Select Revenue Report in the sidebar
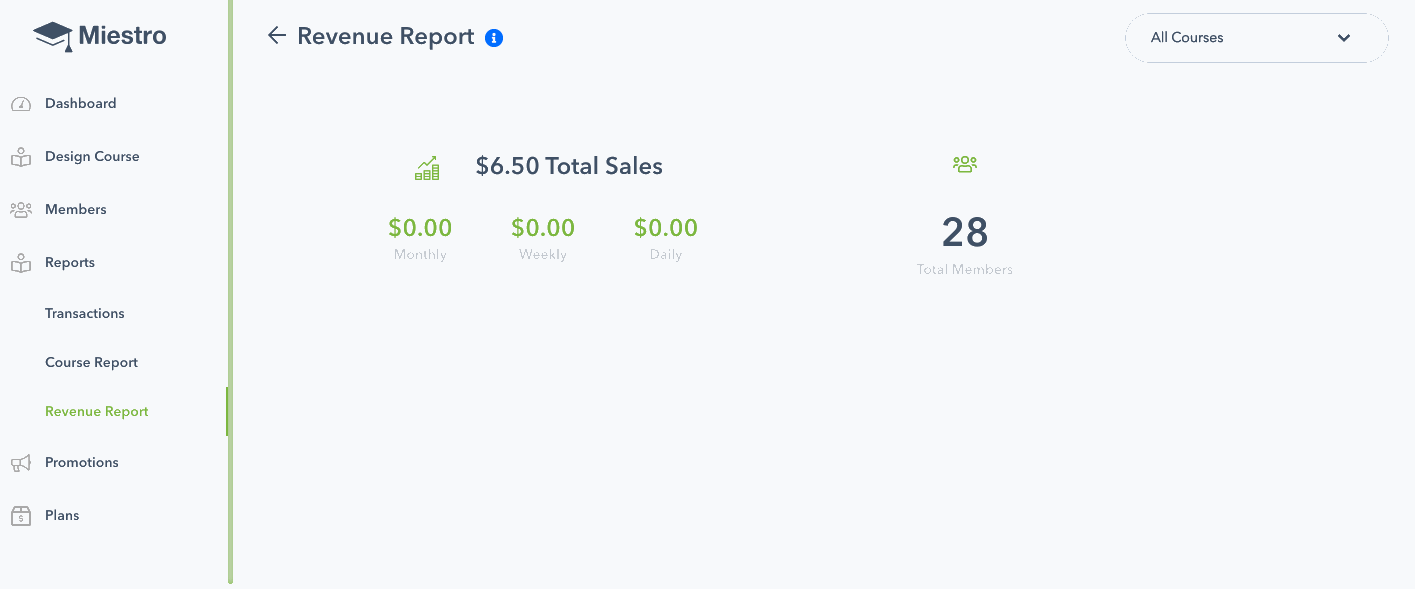The image size is (1415, 589). pos(97,412)
